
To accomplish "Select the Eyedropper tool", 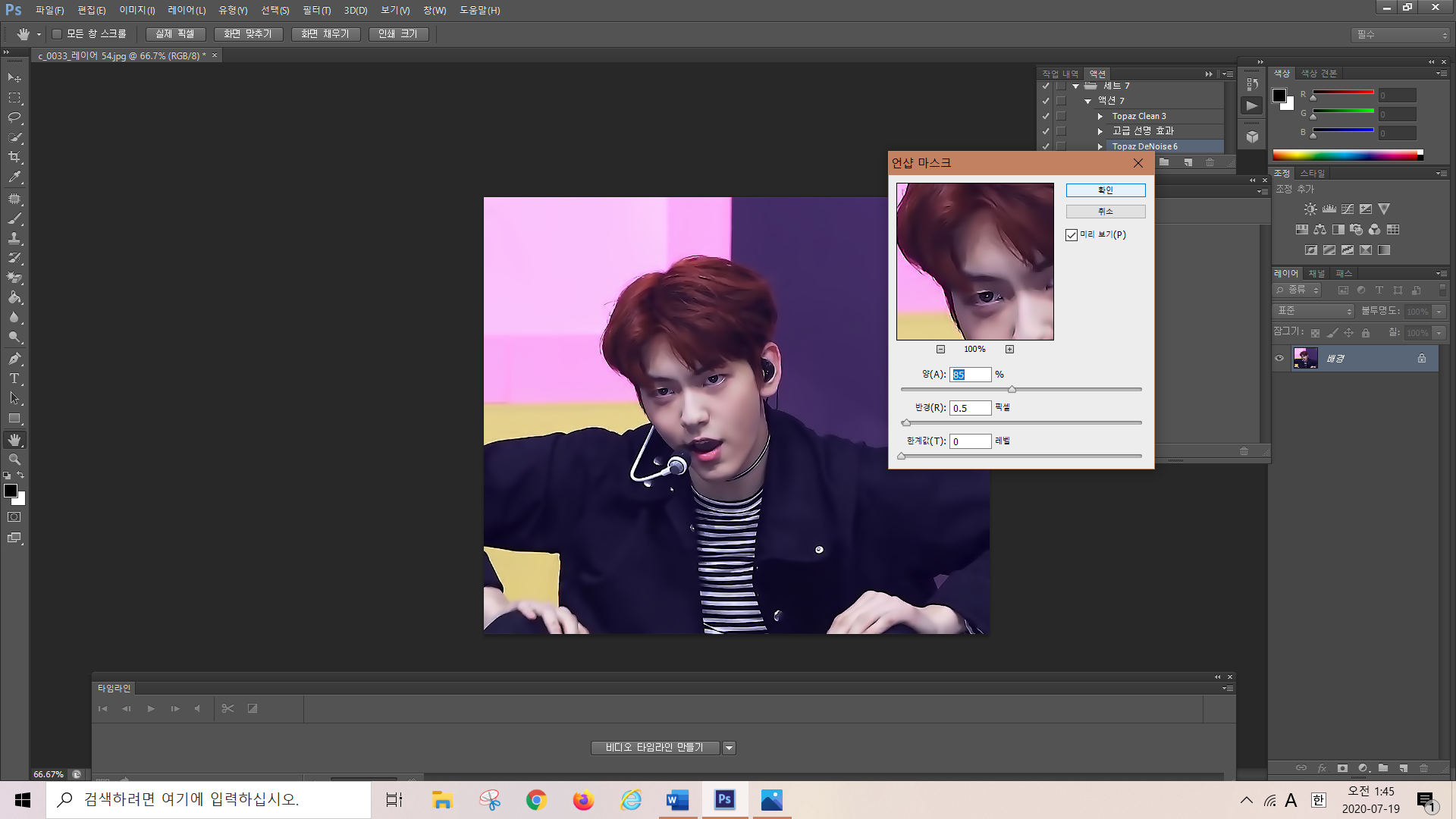I will pyautogui.click(x=14, y=177).
